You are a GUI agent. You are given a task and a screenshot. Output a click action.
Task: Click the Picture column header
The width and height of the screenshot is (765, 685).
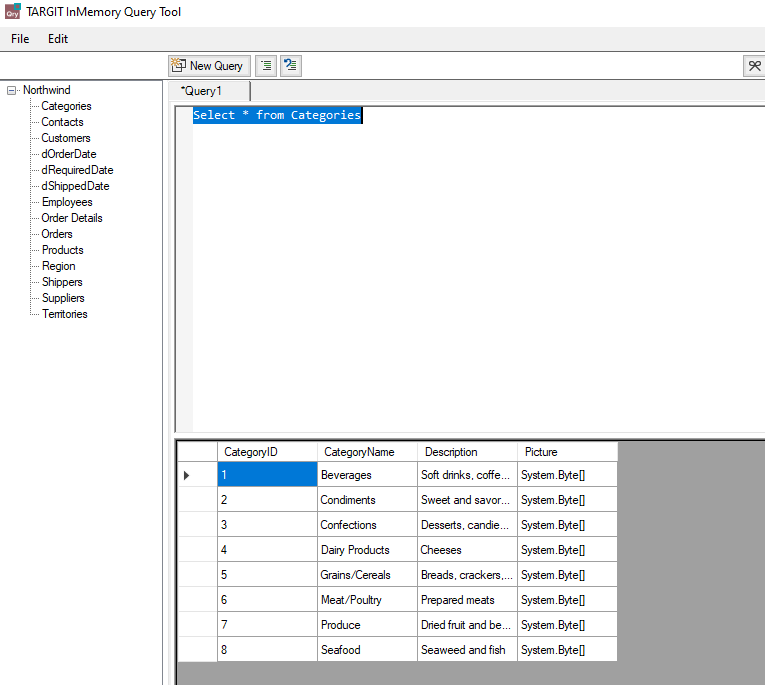(x=567, y=452)
